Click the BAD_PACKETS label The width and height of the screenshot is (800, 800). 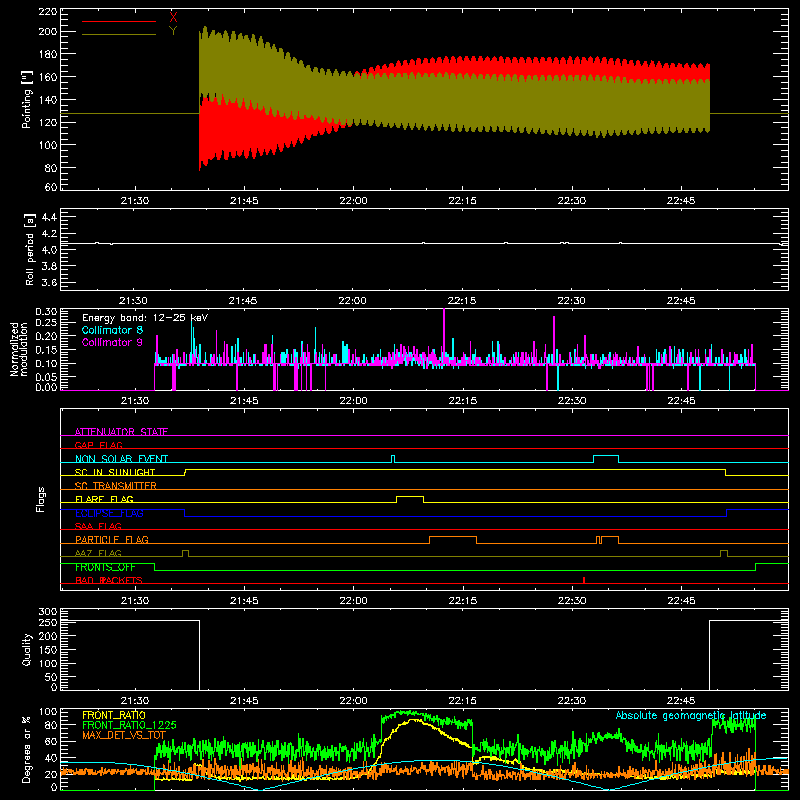click(x=109, y=580)
